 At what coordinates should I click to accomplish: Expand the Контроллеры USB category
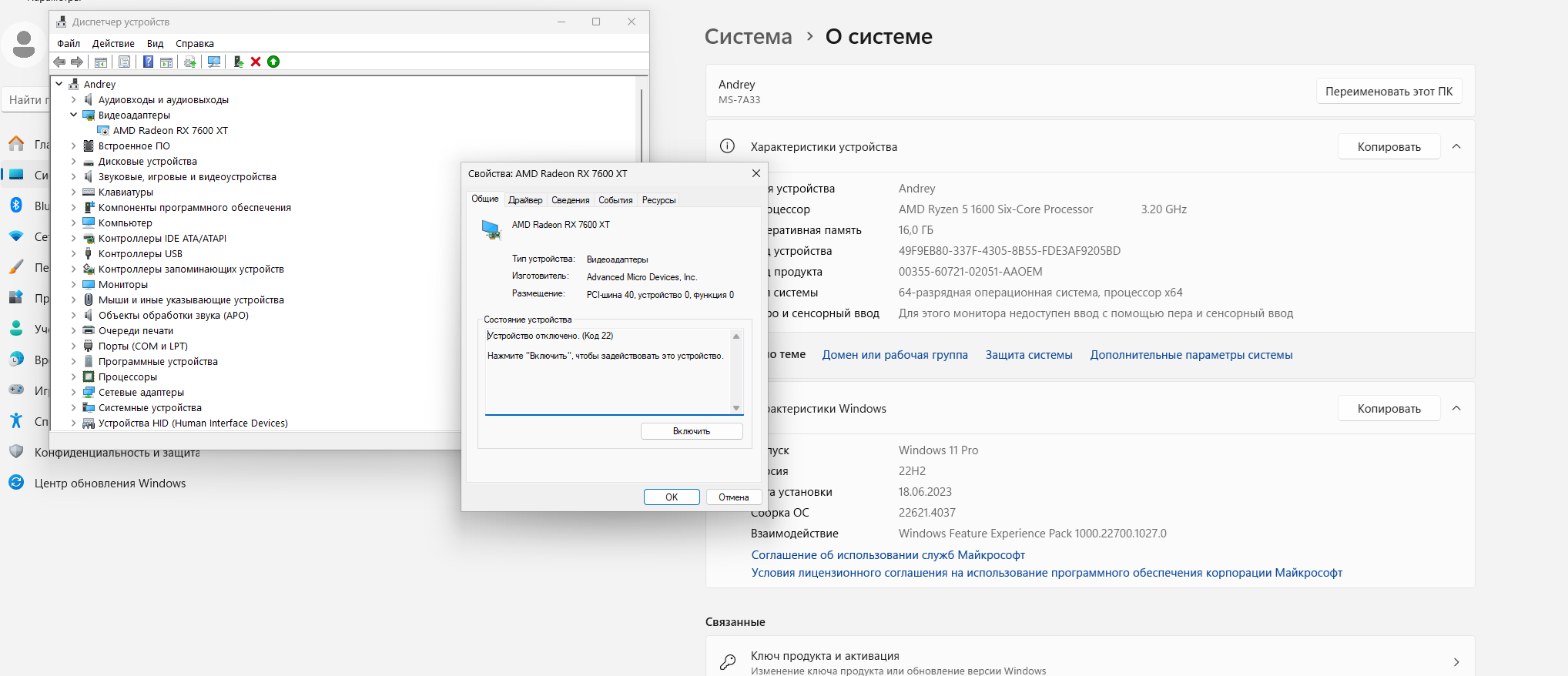point(74,253)
